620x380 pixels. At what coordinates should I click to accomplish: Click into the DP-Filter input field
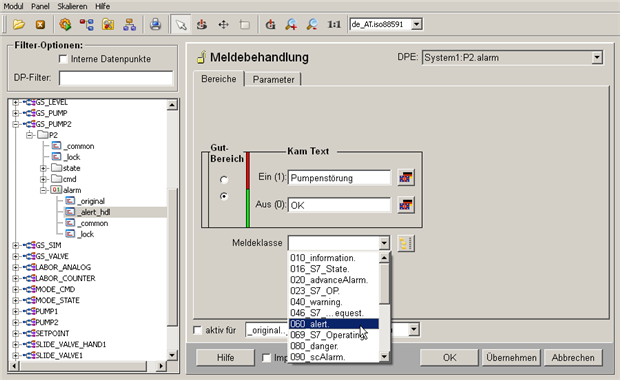[116, 78]
